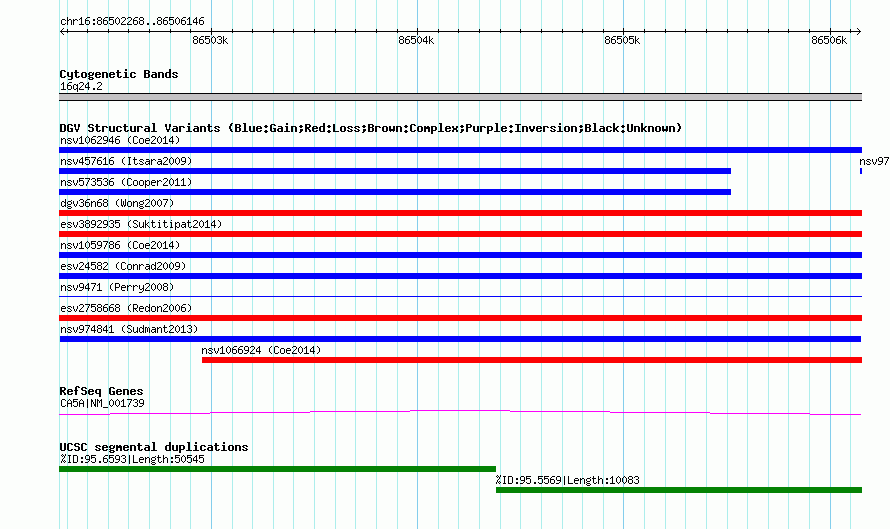Click the partially visible nsv97 variant label

(x=874, y=161)
